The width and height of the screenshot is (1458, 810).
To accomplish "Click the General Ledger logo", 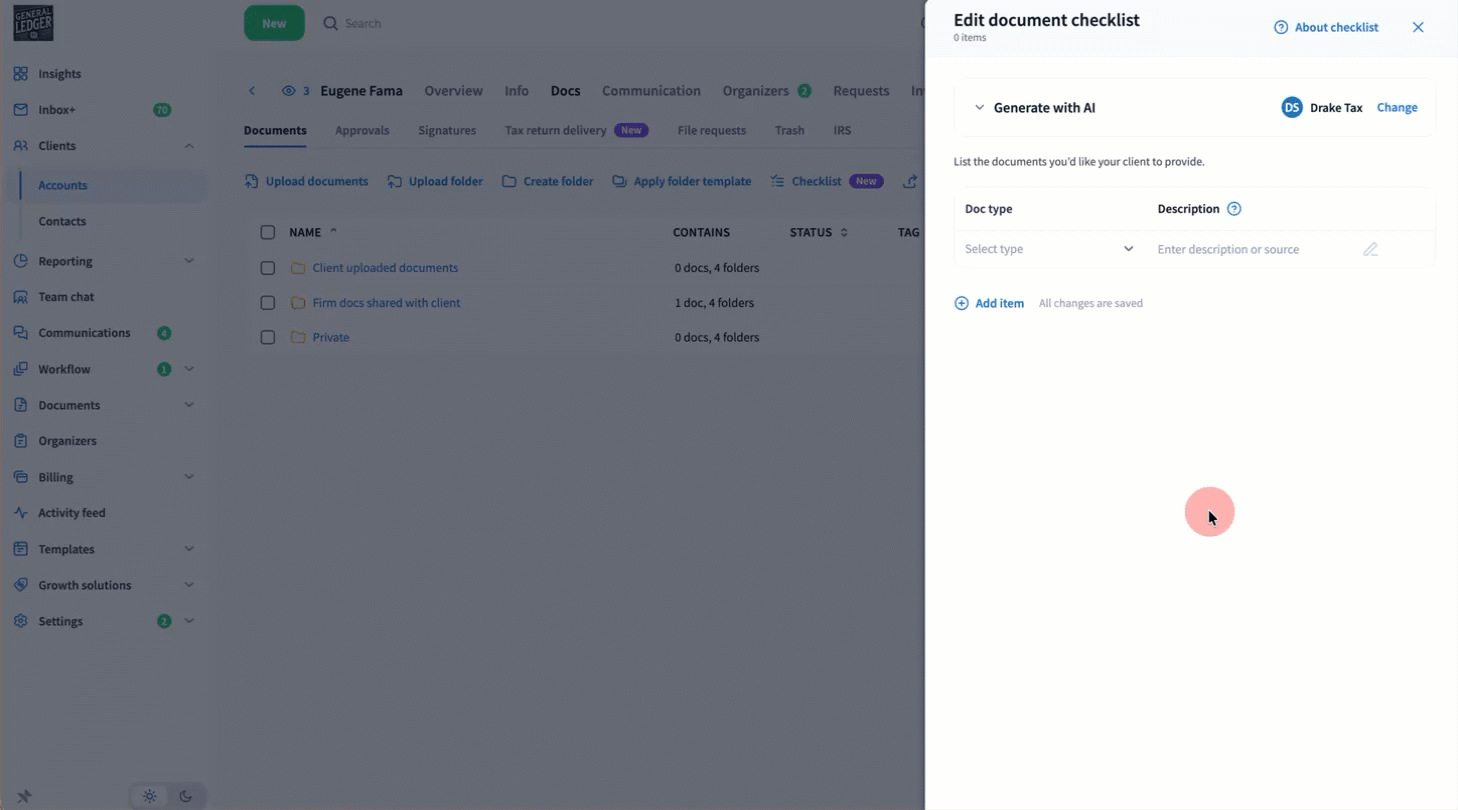I will (x=33, y=23).
